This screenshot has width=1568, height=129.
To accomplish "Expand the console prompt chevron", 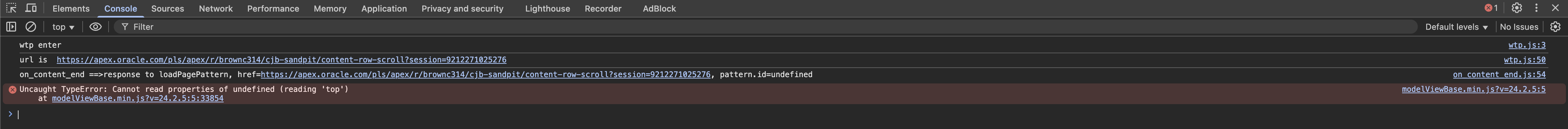I will pyautogui.click(x=10, y=114).
